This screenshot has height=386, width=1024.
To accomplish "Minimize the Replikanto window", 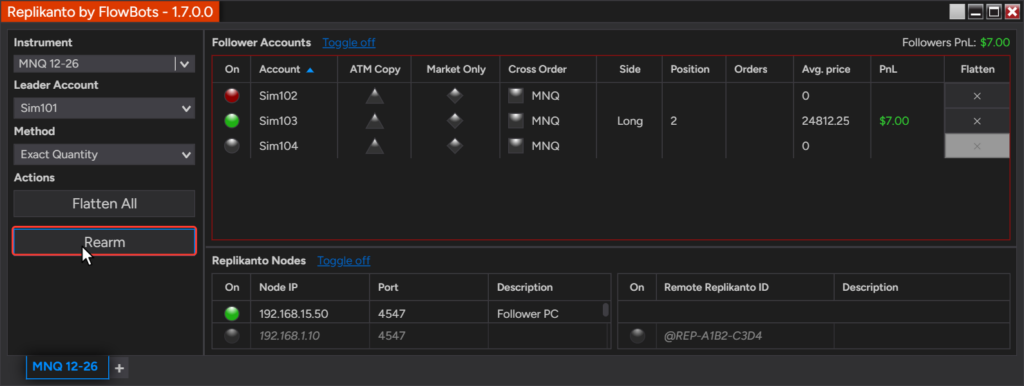I will coord(975,11).
